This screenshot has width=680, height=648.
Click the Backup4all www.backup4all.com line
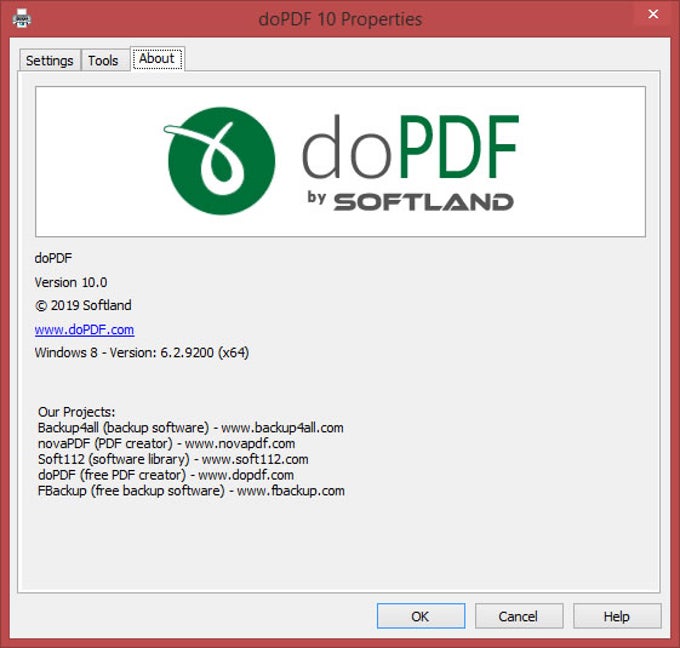pyautogui.click(x=191, y=428)
